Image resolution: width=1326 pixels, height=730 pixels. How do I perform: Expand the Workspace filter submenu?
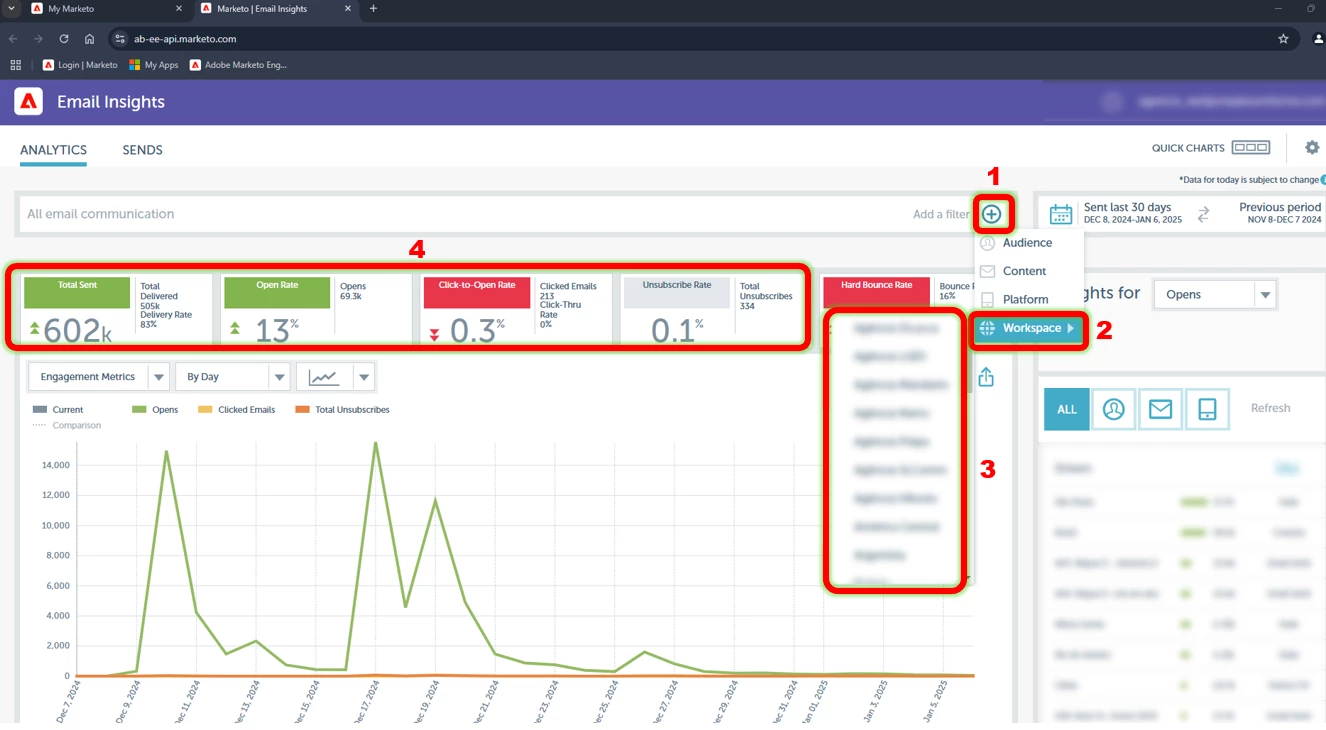(x=1029, y=328)
